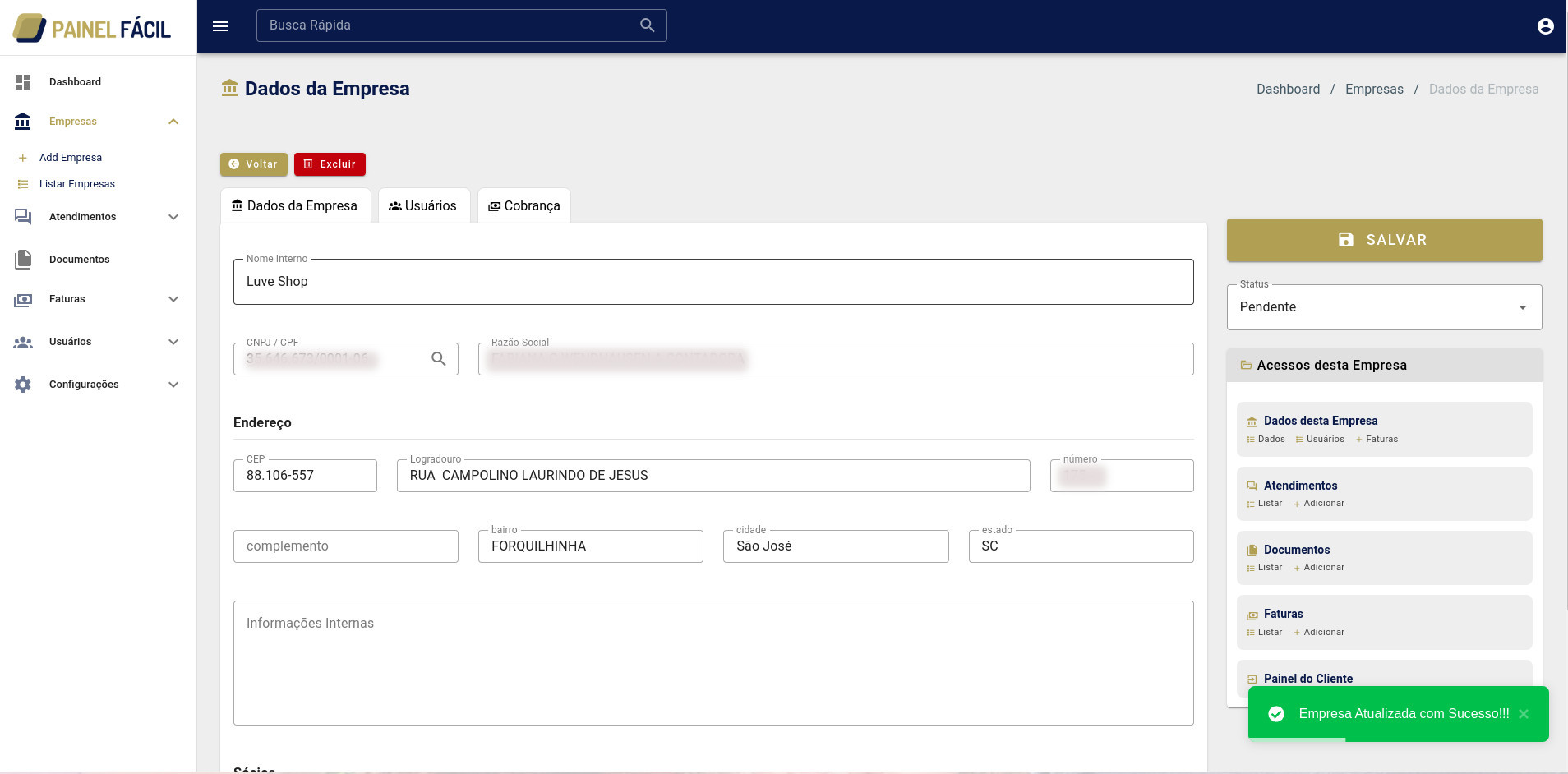Click the Atendimentos chat icon in sidebar
The height and width of the screenshot is (774, 1568).
click(x=23, y=217)
